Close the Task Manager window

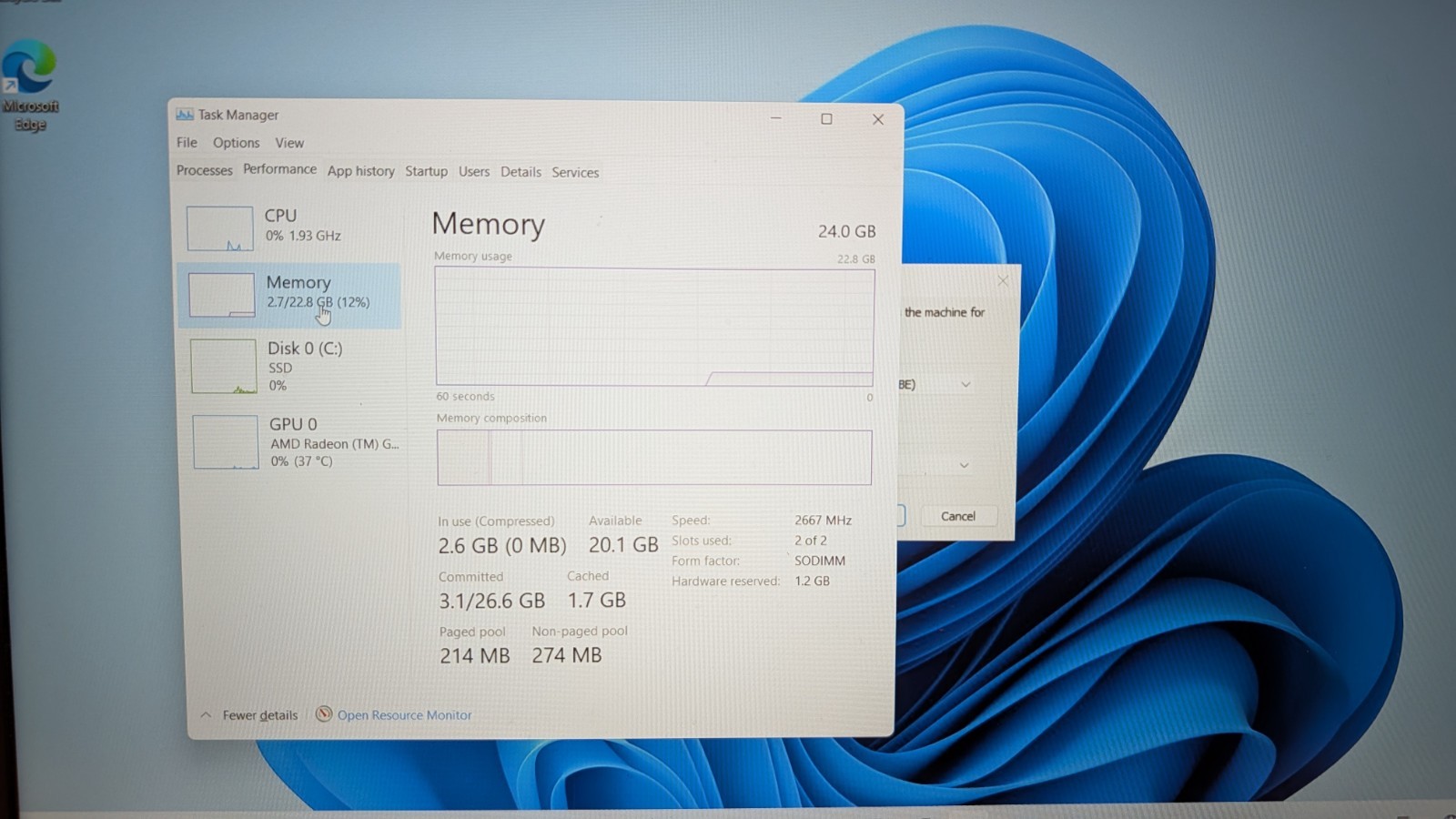pyautogui.click(x=878, y=119)
